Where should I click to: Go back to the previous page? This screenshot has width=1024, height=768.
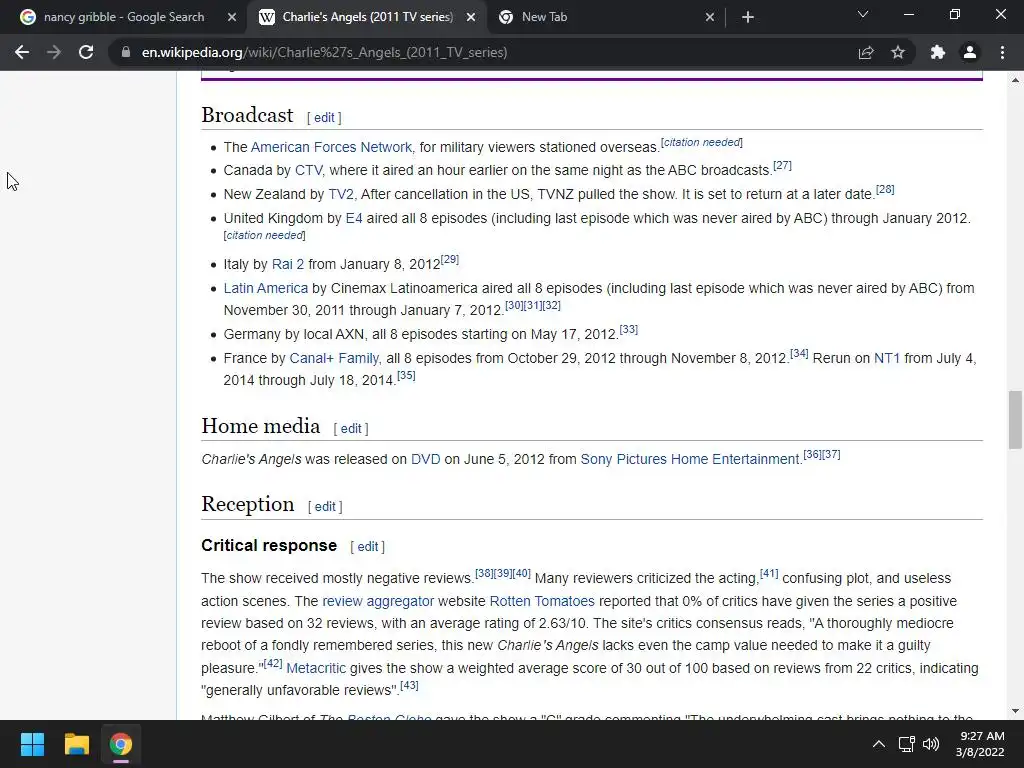coord(22,52)
